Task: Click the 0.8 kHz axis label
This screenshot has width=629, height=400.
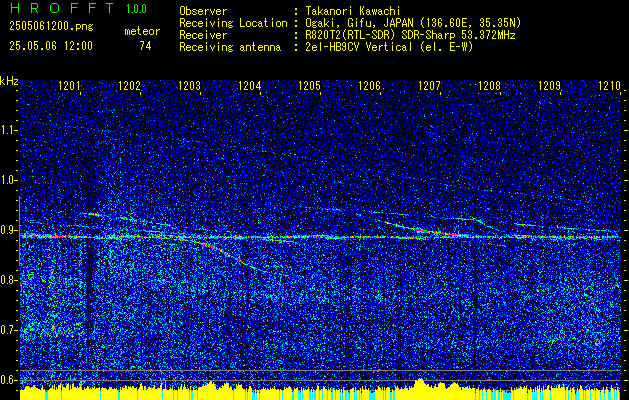Action: 9,280
